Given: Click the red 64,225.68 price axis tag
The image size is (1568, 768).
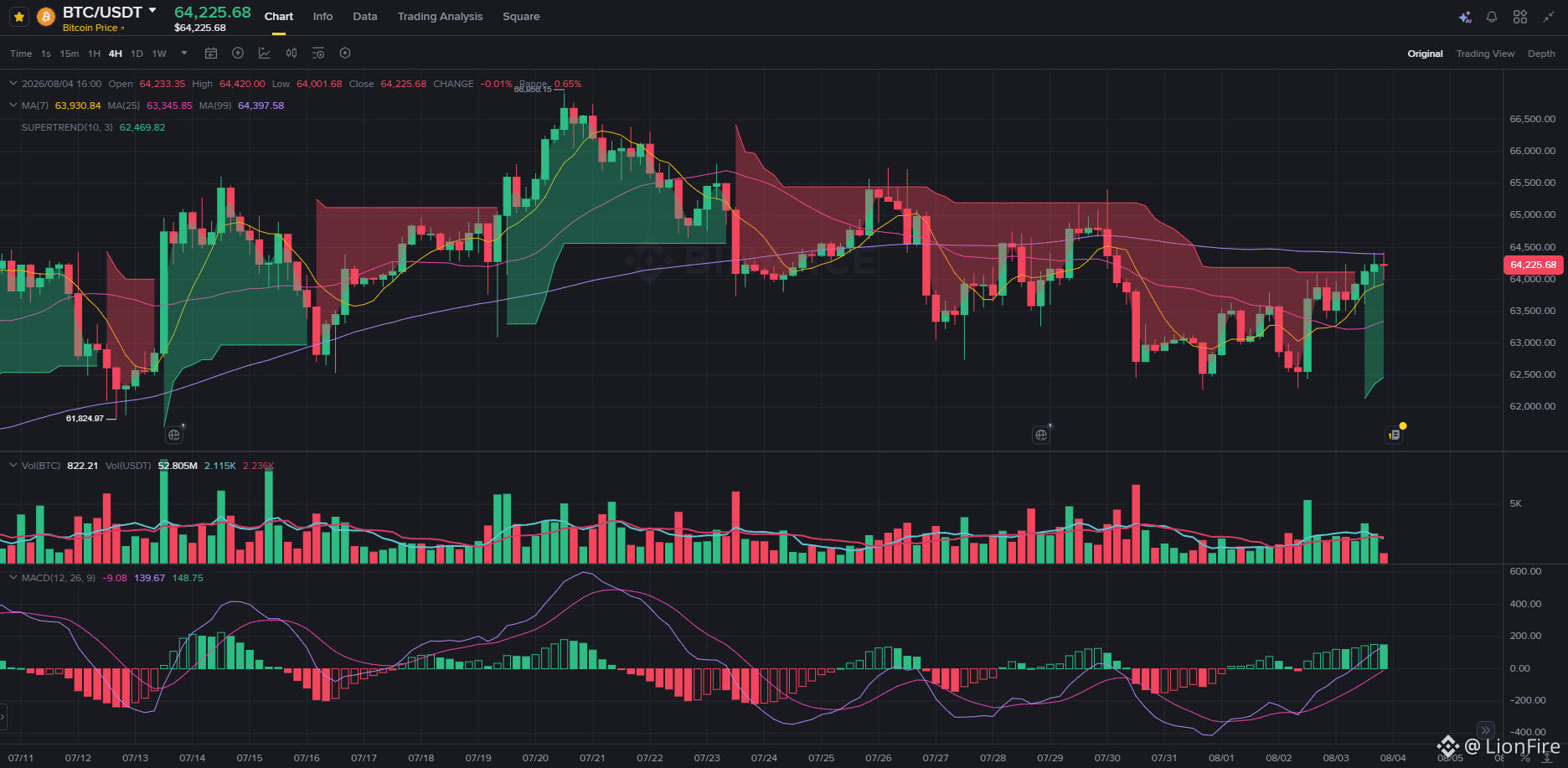Looking at the screenshot, I should pos(1534,265).
